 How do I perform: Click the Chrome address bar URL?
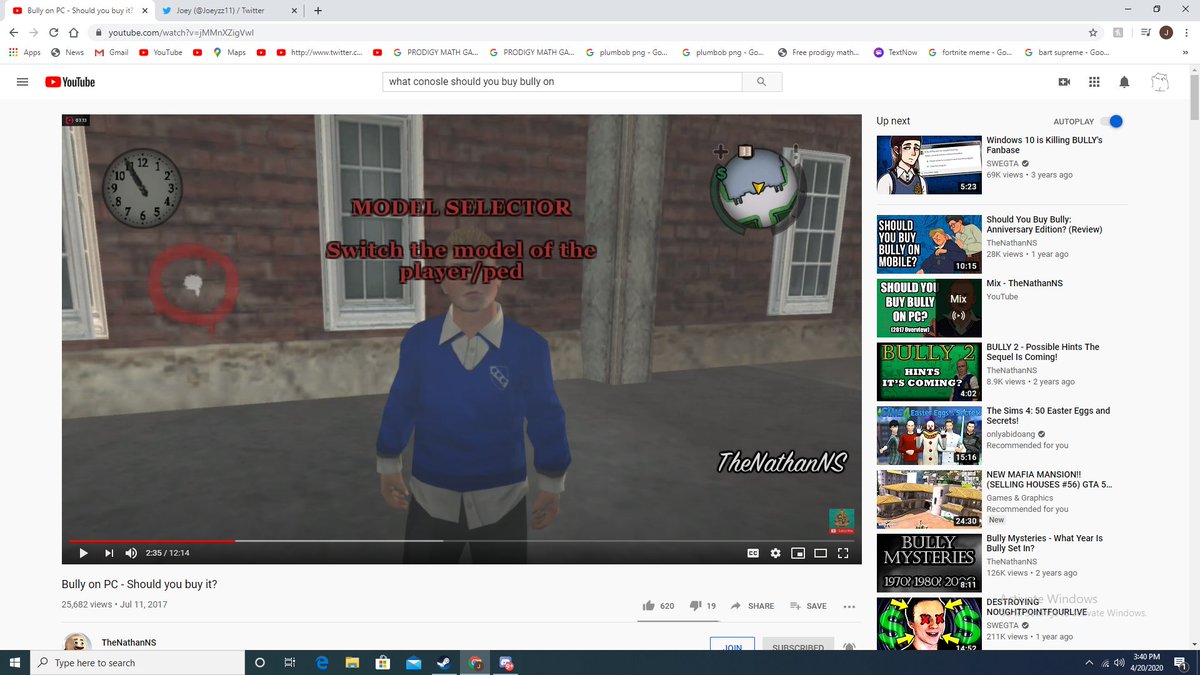[x=181, y=32]
